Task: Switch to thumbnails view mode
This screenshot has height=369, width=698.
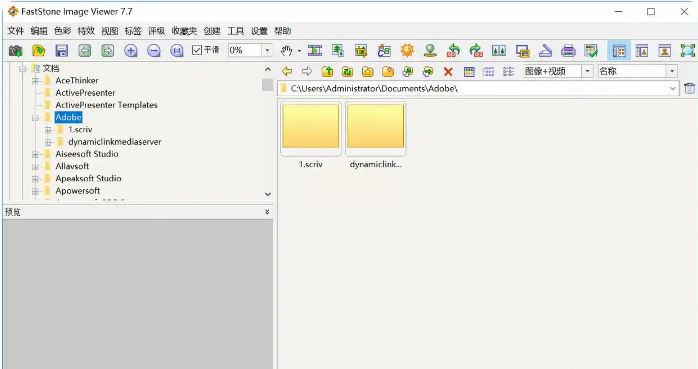Action: tap(469, 72)
